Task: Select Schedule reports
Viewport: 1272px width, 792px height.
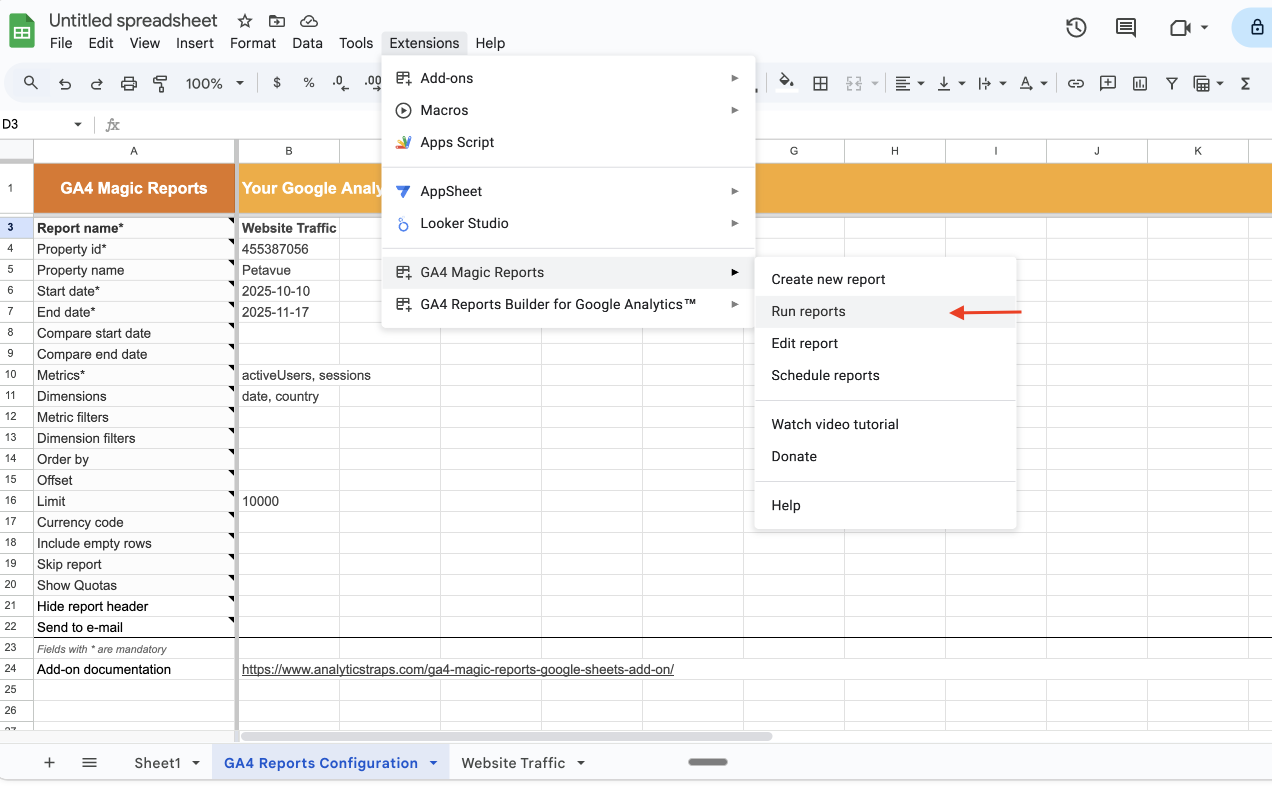Action: pos(885,375)
